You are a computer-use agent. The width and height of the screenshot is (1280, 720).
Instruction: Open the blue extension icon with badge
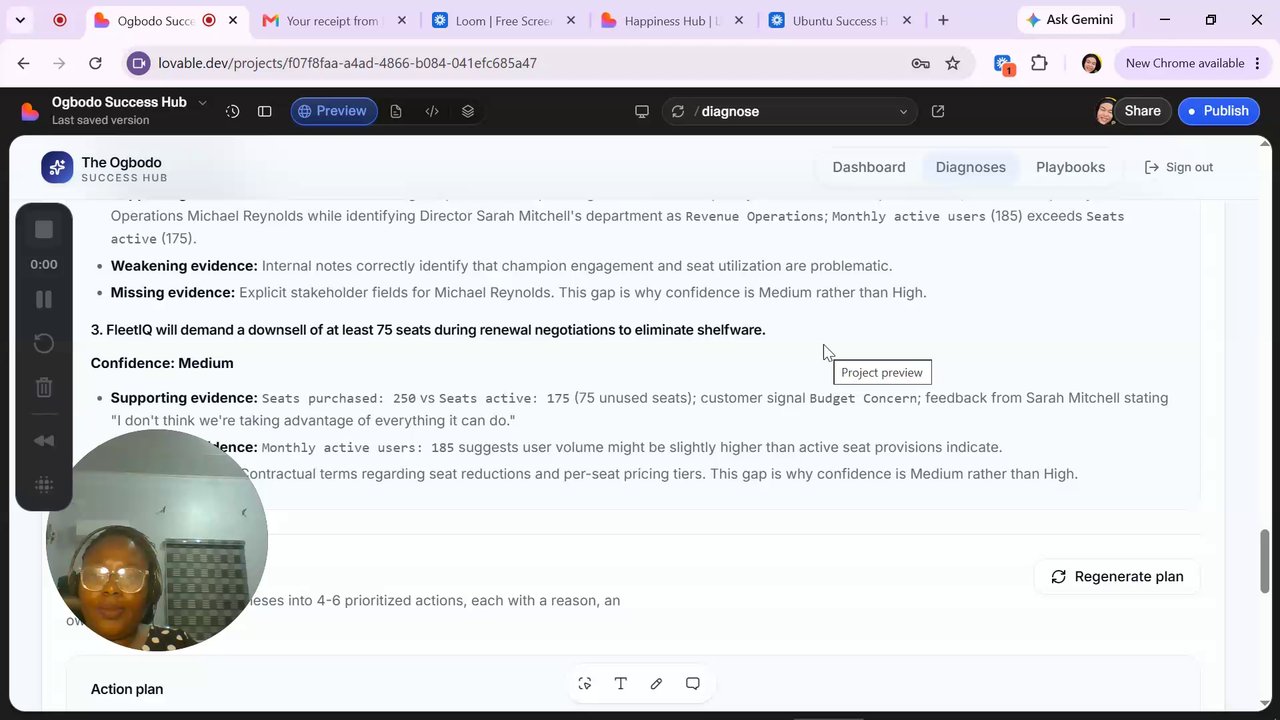[1005, 64]
